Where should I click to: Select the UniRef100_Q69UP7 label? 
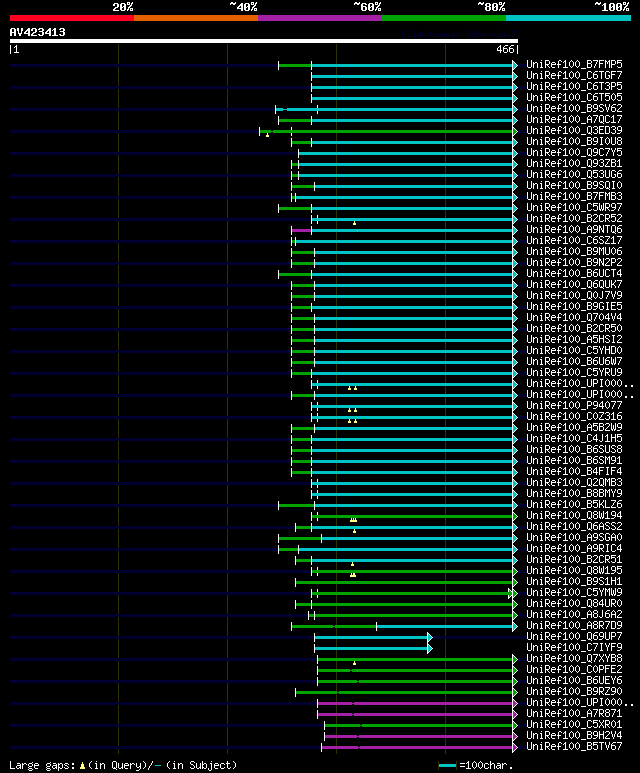tap(574, 636)
